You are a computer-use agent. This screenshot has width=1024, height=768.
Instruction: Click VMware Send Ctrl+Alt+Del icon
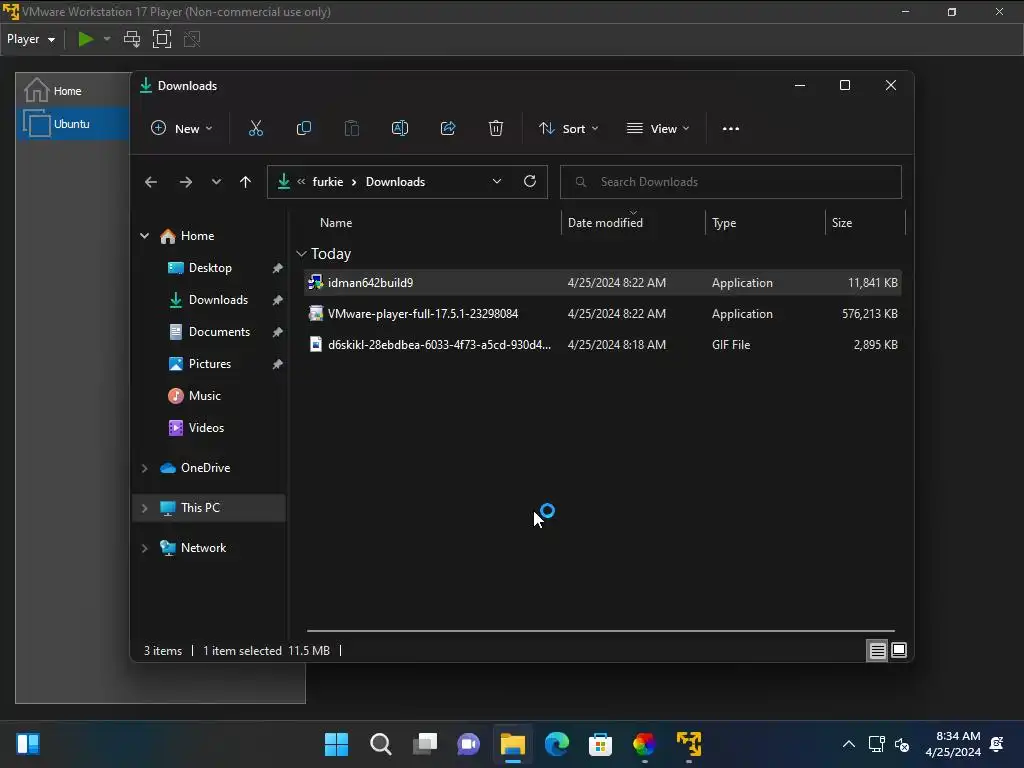coord(132,39)
